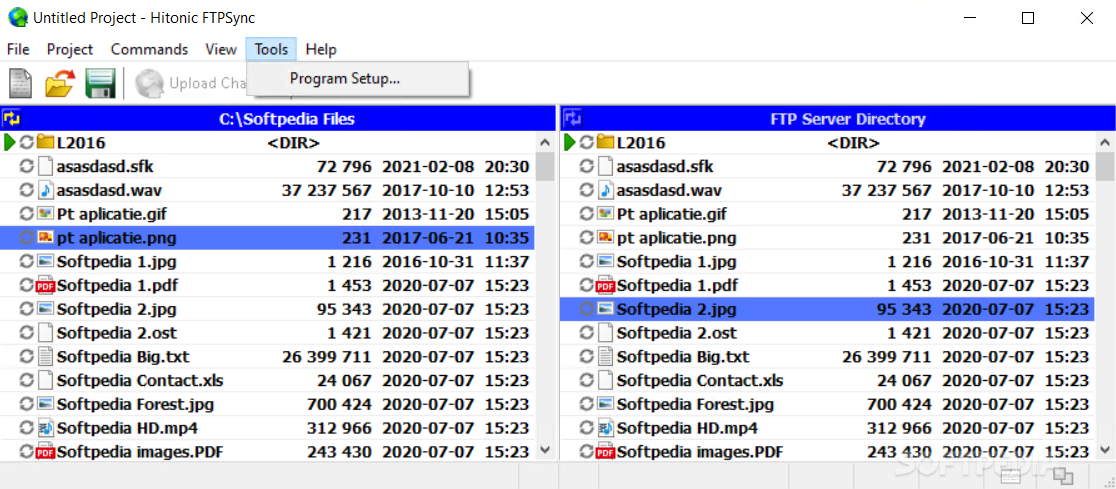Toggle sync state for left asasdasd.sfk

(27, 167)
